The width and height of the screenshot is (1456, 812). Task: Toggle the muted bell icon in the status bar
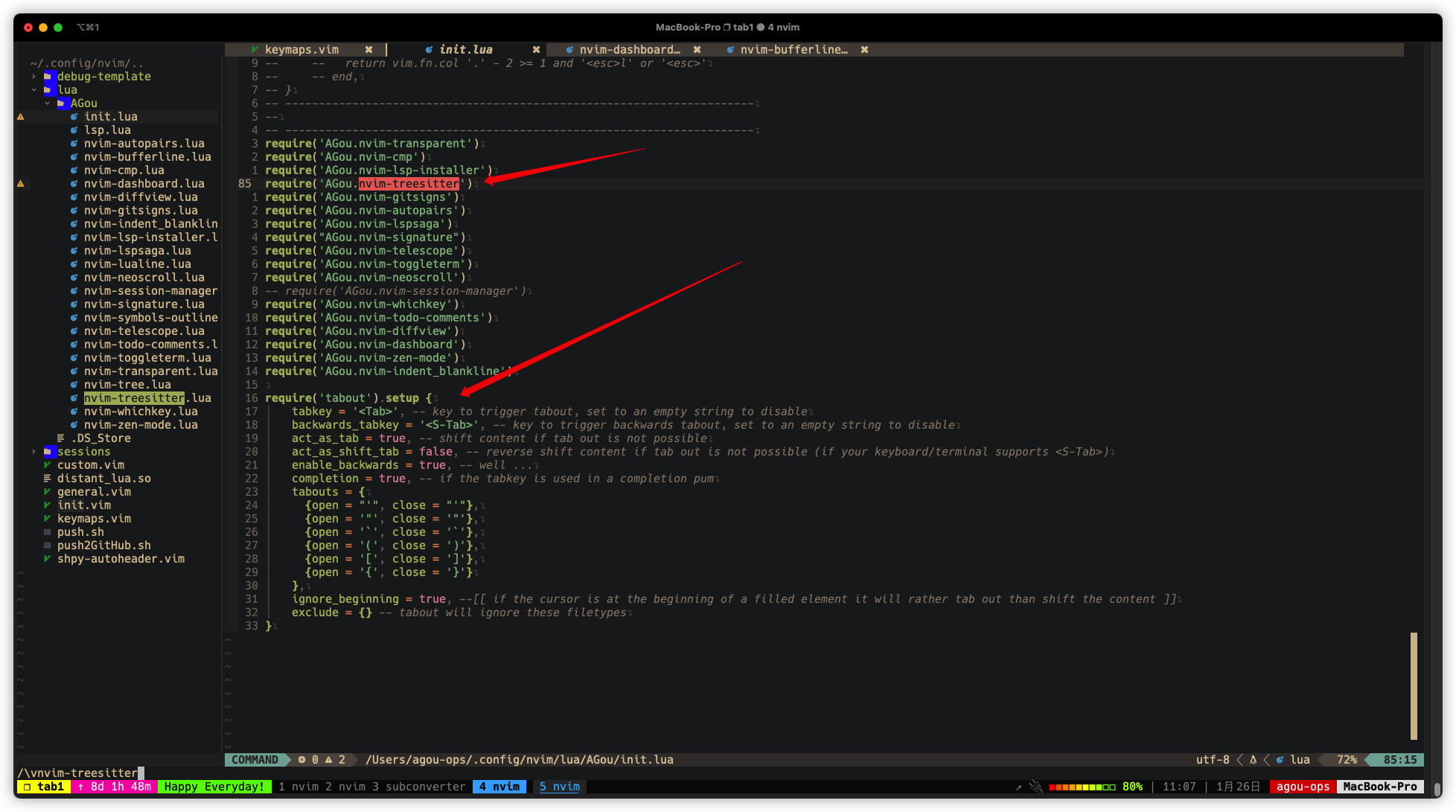pos(1035,786)
